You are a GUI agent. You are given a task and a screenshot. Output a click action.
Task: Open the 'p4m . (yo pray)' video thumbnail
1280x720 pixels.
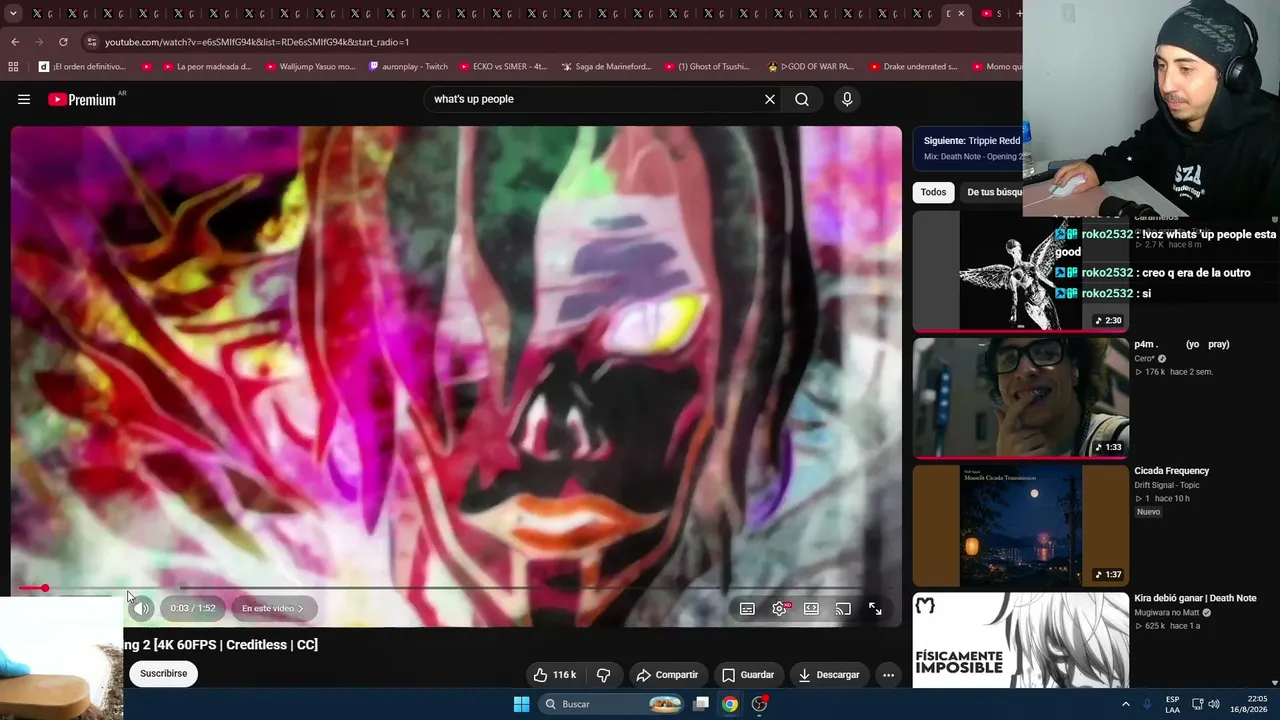(x=1020, y=397)
